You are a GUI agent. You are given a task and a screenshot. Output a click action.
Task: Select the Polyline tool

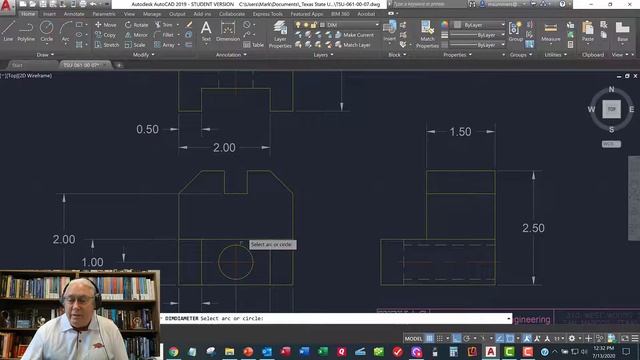coord(26,31)
